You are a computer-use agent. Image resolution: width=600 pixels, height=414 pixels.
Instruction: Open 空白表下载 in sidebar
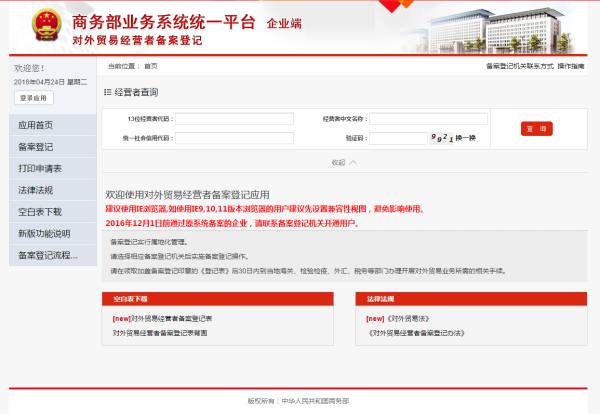(53, 212)
